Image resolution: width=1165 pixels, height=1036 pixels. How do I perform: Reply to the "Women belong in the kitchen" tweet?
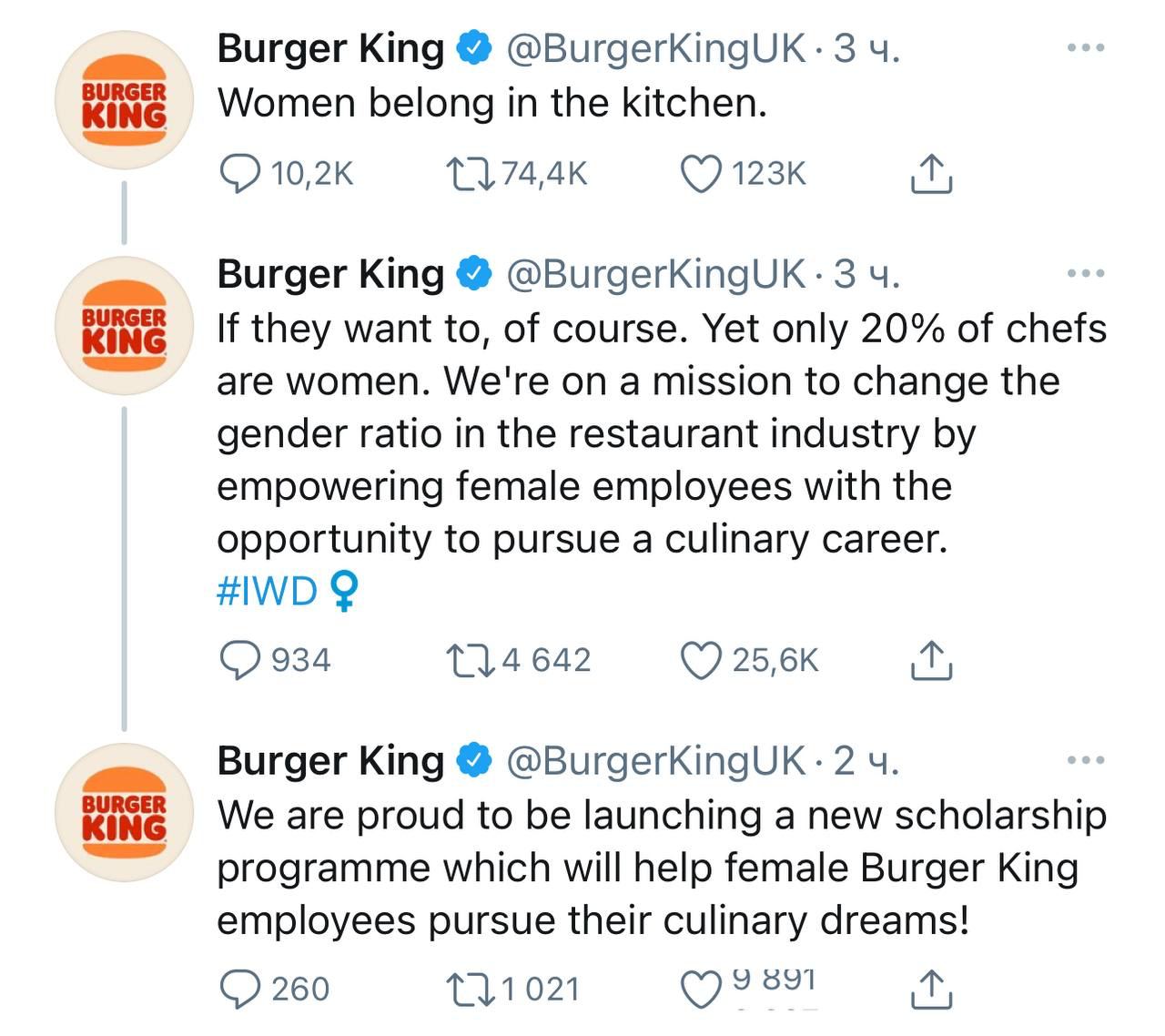(240, 173)
